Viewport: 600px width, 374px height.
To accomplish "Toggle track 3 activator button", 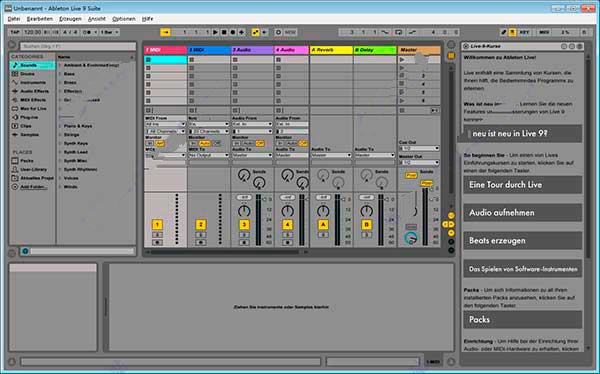I will click(x=244, y=225).
